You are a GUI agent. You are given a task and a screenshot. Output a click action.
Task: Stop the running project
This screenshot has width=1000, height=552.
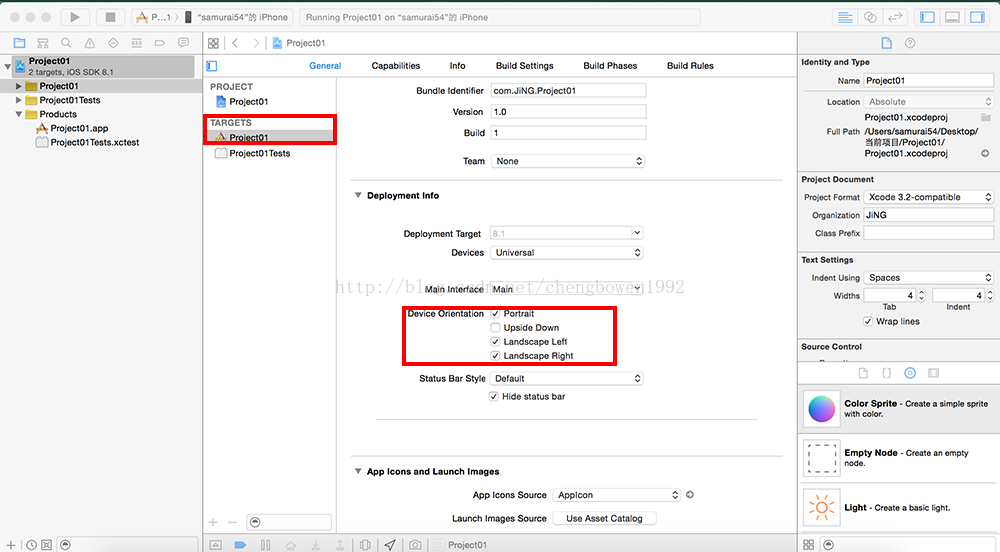pyautogui.click(x=110, y=17)
